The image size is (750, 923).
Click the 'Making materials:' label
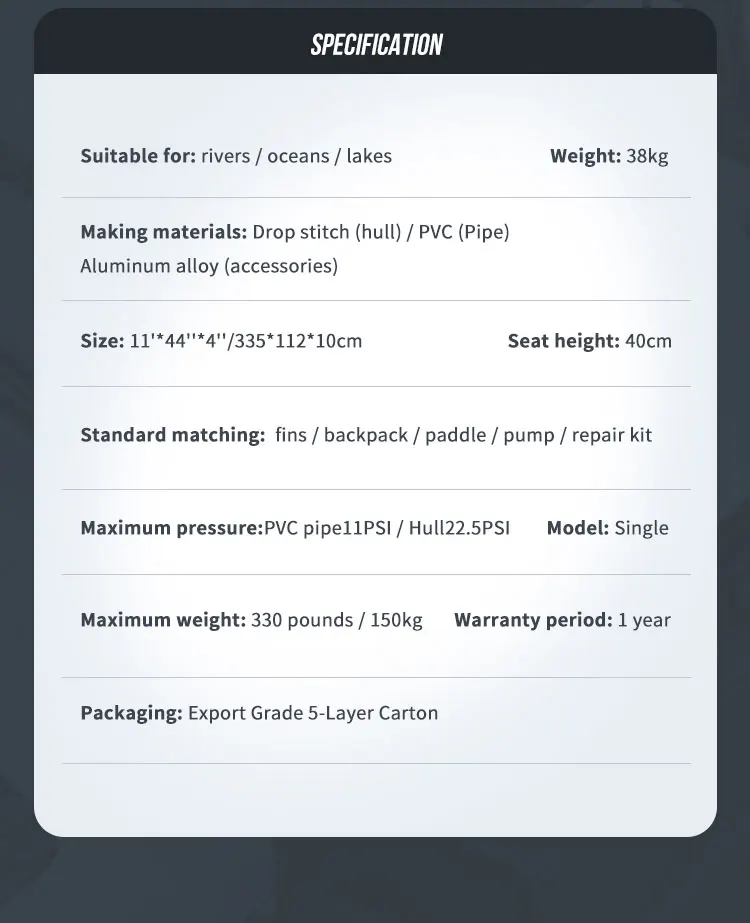click(163, 232)
